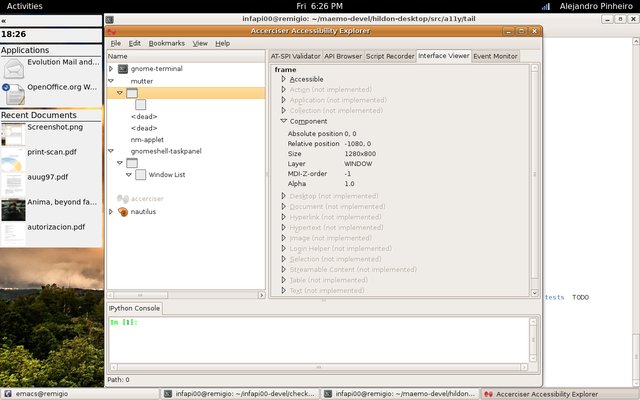Switch to infapi00-devel/check... terminal in taskbar

(240, 394)
